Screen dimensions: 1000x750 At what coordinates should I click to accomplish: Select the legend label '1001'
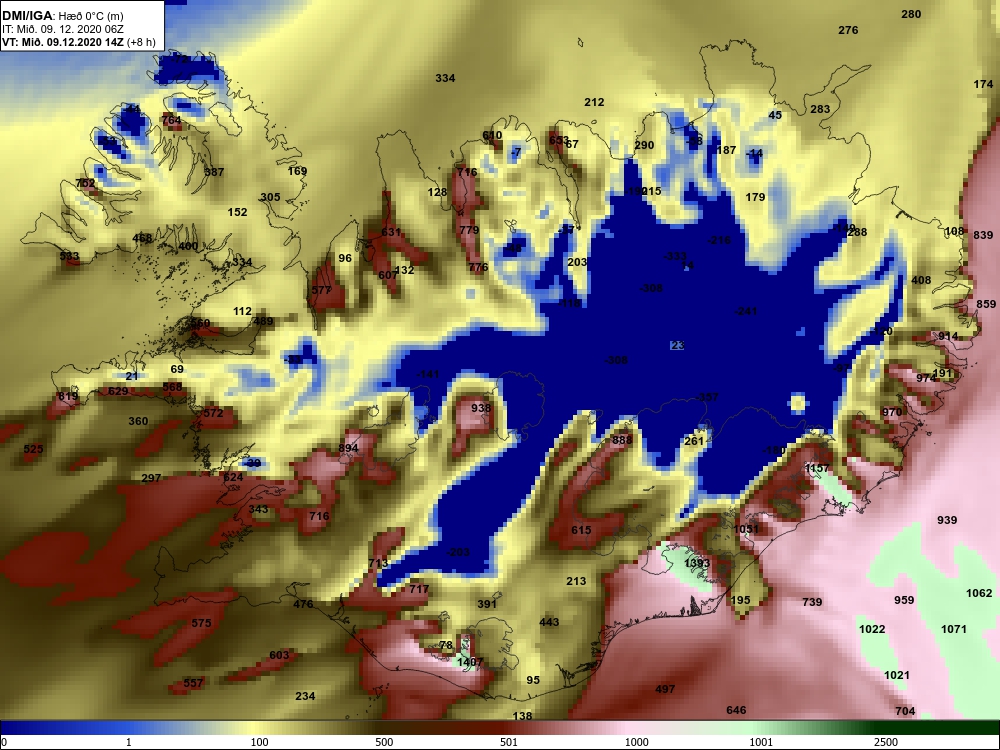point(761,742)
